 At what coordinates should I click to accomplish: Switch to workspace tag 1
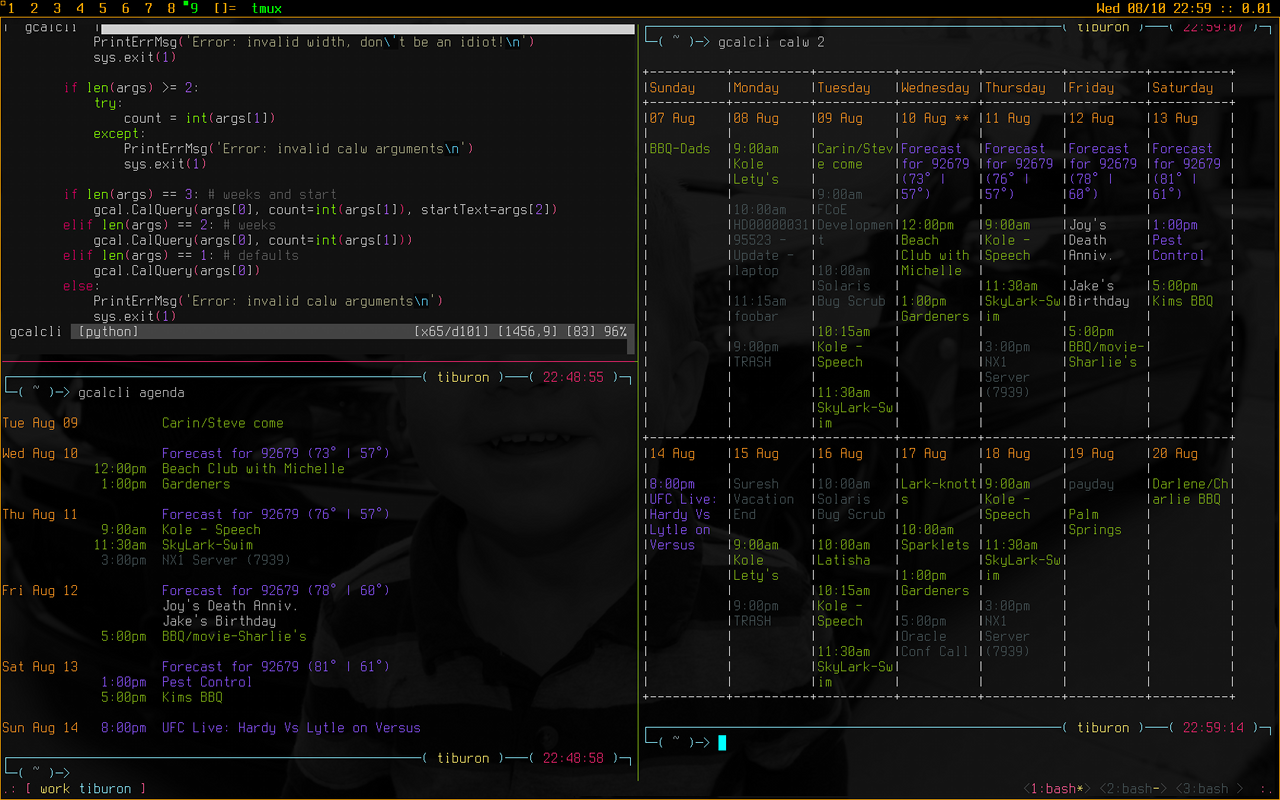click(x=11, y=8)
